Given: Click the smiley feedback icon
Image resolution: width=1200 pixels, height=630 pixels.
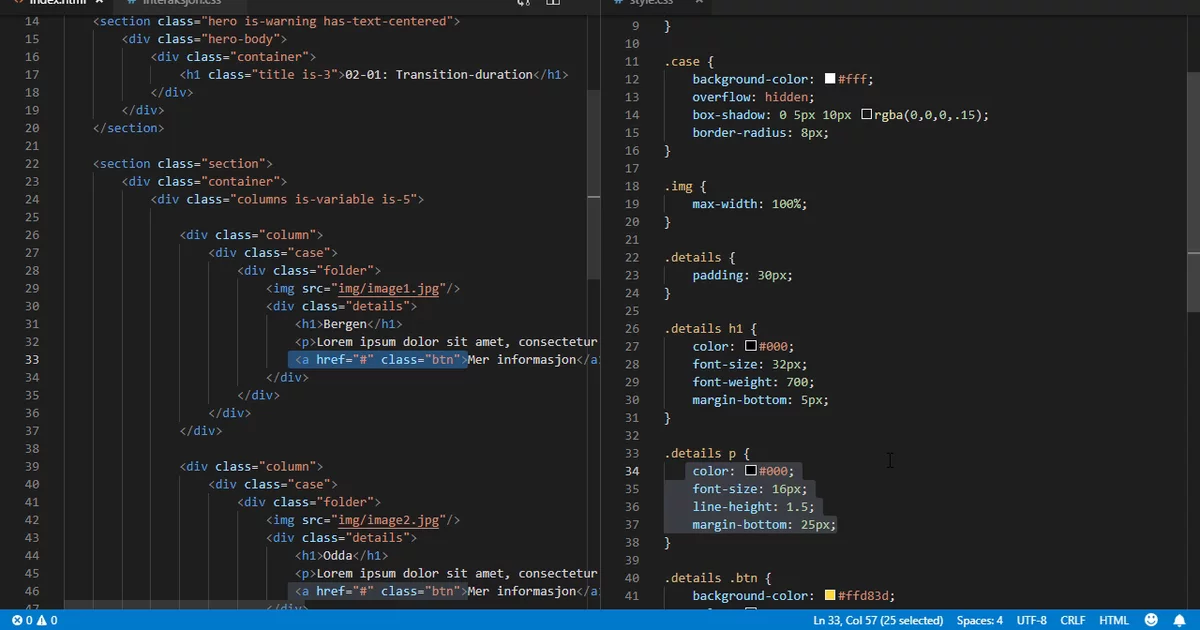Looking at the screenshot, I should pyautogui.click(x=1151, y=620).
